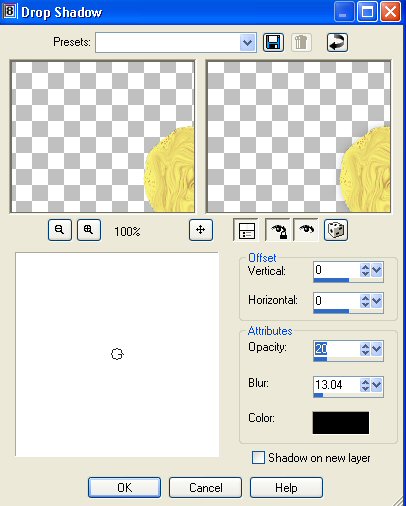Click the Save Preset floppy icon
The height and width of the screenshot is (506, 406).
273,42
